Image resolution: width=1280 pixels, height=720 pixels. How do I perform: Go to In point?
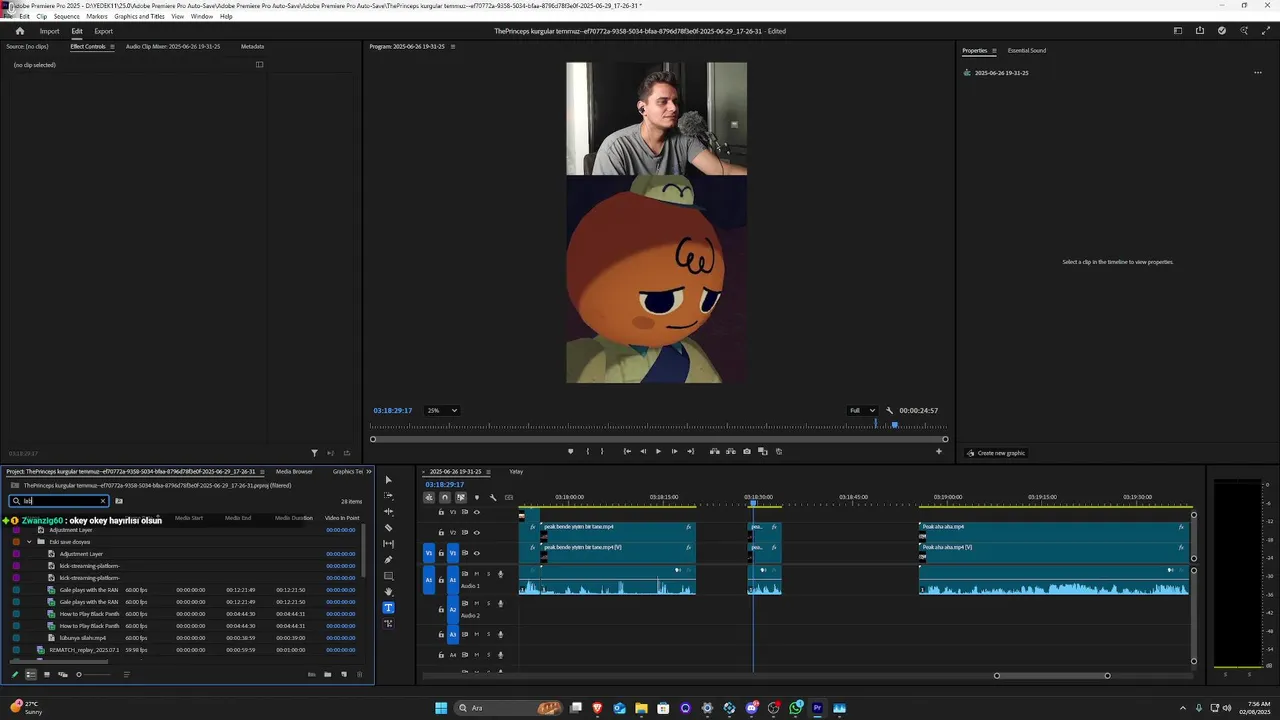pyautogui.click(x=627, y=451)
